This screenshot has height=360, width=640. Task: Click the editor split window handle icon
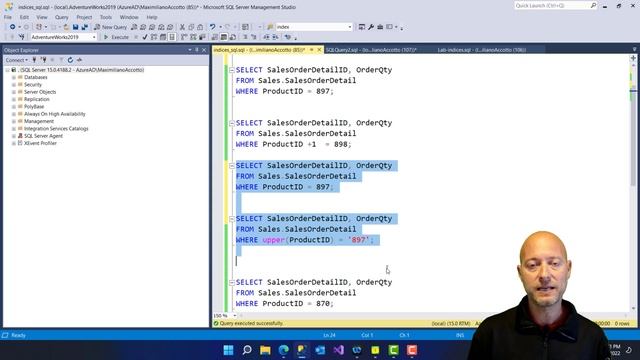(x=633, y=58)
